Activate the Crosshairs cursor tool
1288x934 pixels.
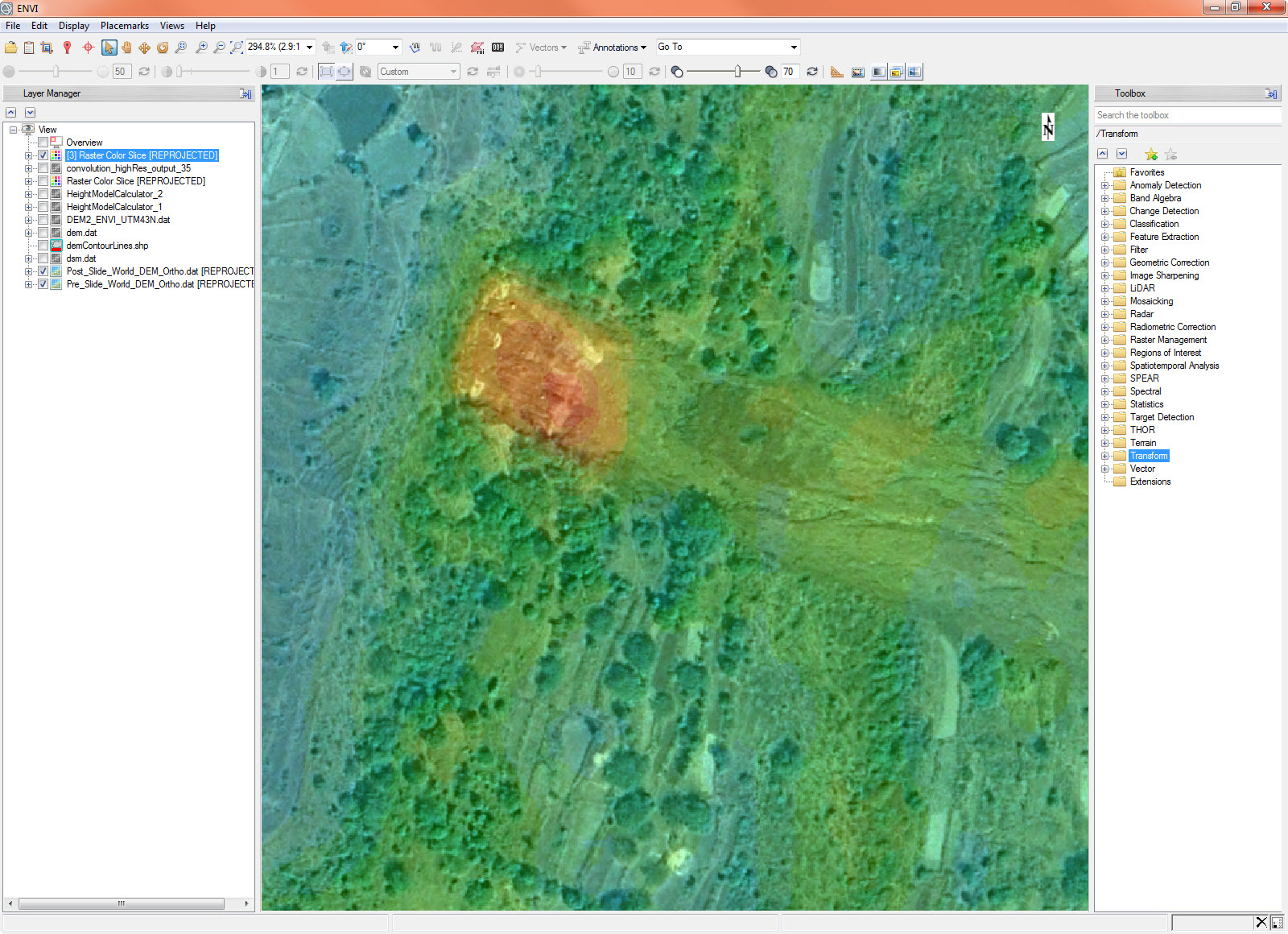click(x=88, y=48)
